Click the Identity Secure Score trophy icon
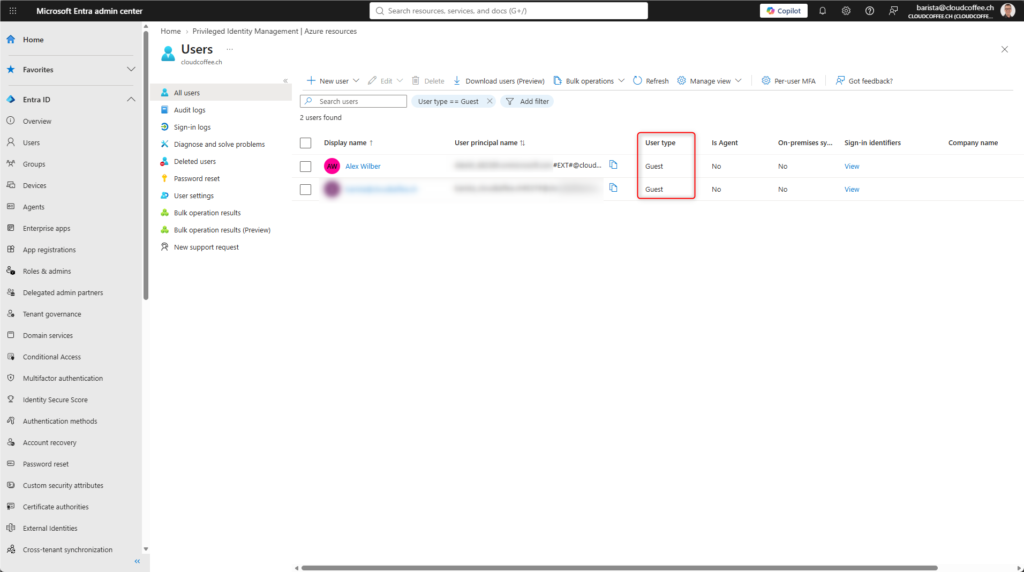The width and height of the screenshot is (1024, 572). (10, 400)
